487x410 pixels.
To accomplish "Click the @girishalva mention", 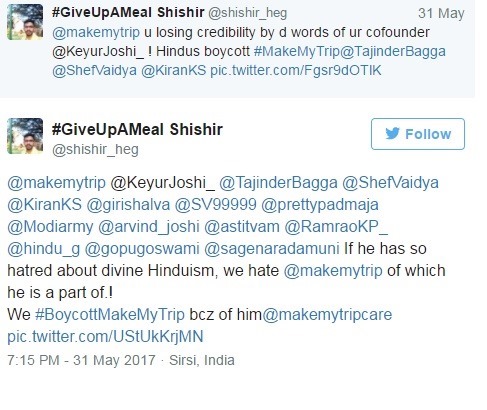I will pos(128,205).
